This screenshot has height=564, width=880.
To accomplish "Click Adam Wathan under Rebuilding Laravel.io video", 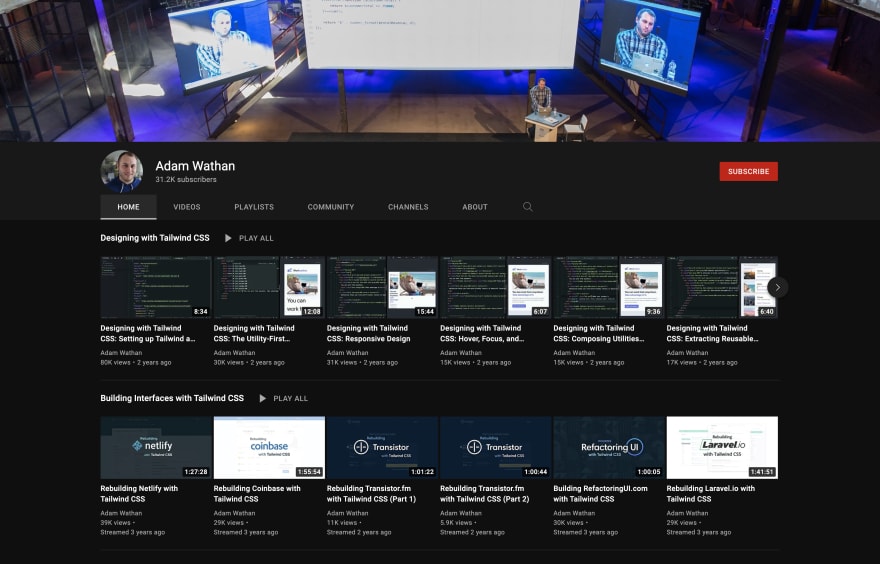I will click(688, 513).
